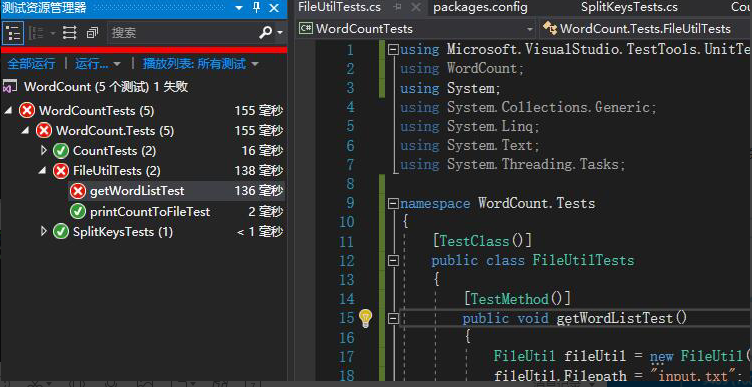Screen dimensions: 752x387
Task: Select the SplitKeysTests (1) row
Action: point(144,232)
